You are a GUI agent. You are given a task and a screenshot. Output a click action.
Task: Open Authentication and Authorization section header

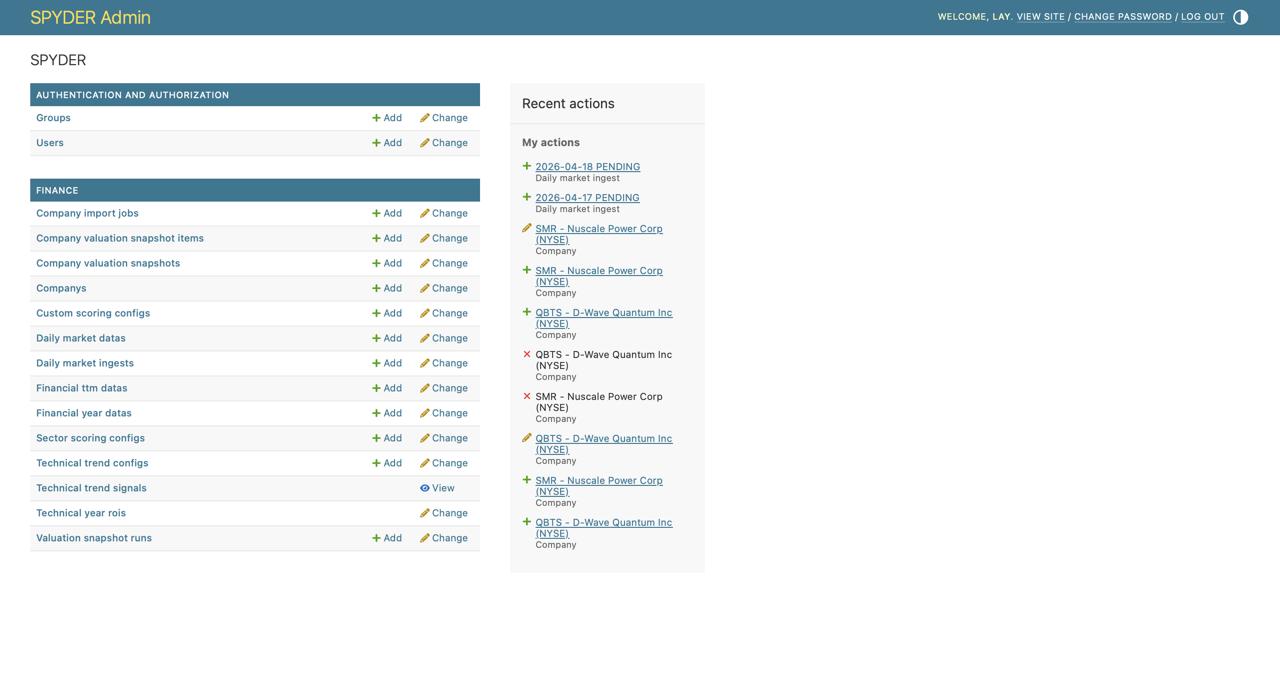click(132, 95)
